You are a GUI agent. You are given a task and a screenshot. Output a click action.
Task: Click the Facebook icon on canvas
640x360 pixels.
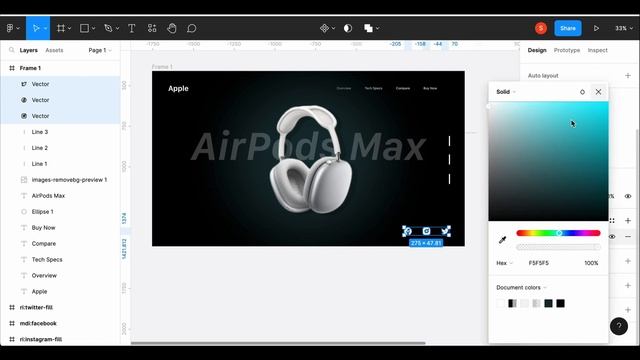click(407, 231)
